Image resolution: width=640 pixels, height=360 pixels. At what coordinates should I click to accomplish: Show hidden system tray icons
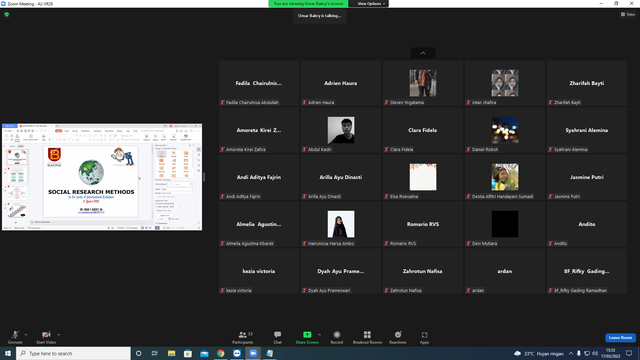571,353
